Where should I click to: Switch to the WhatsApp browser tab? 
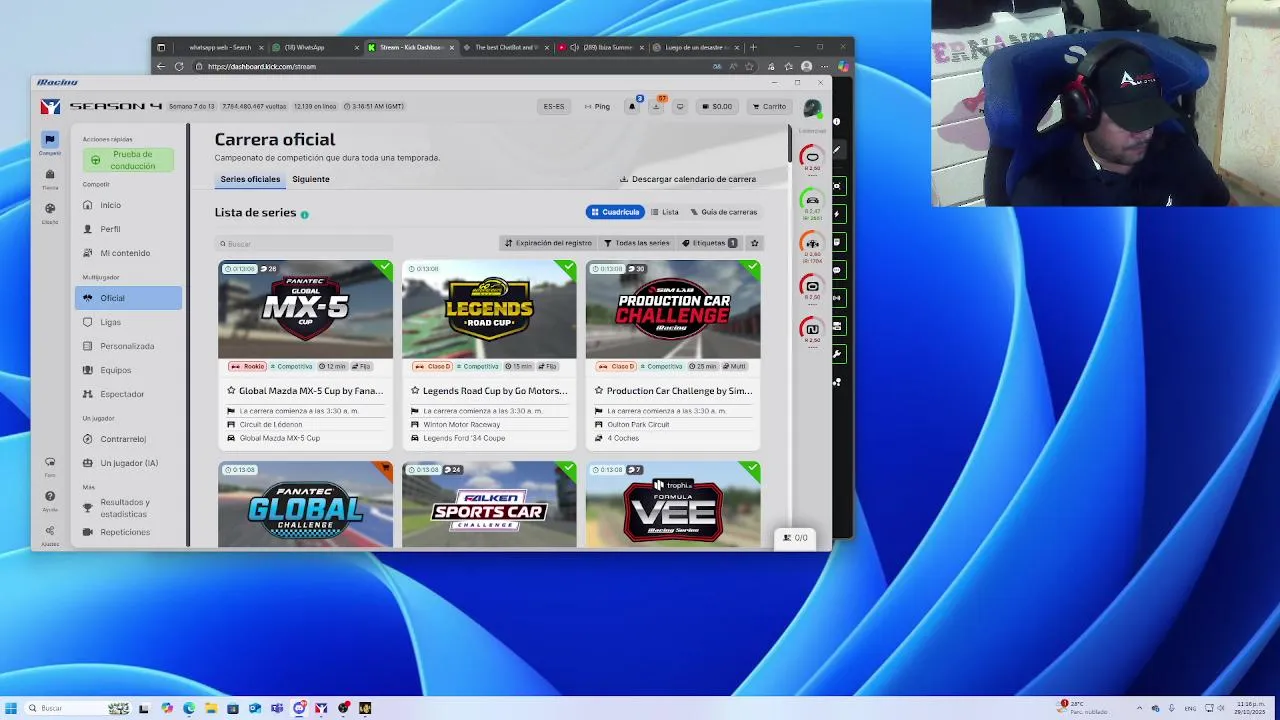(313, 47)
